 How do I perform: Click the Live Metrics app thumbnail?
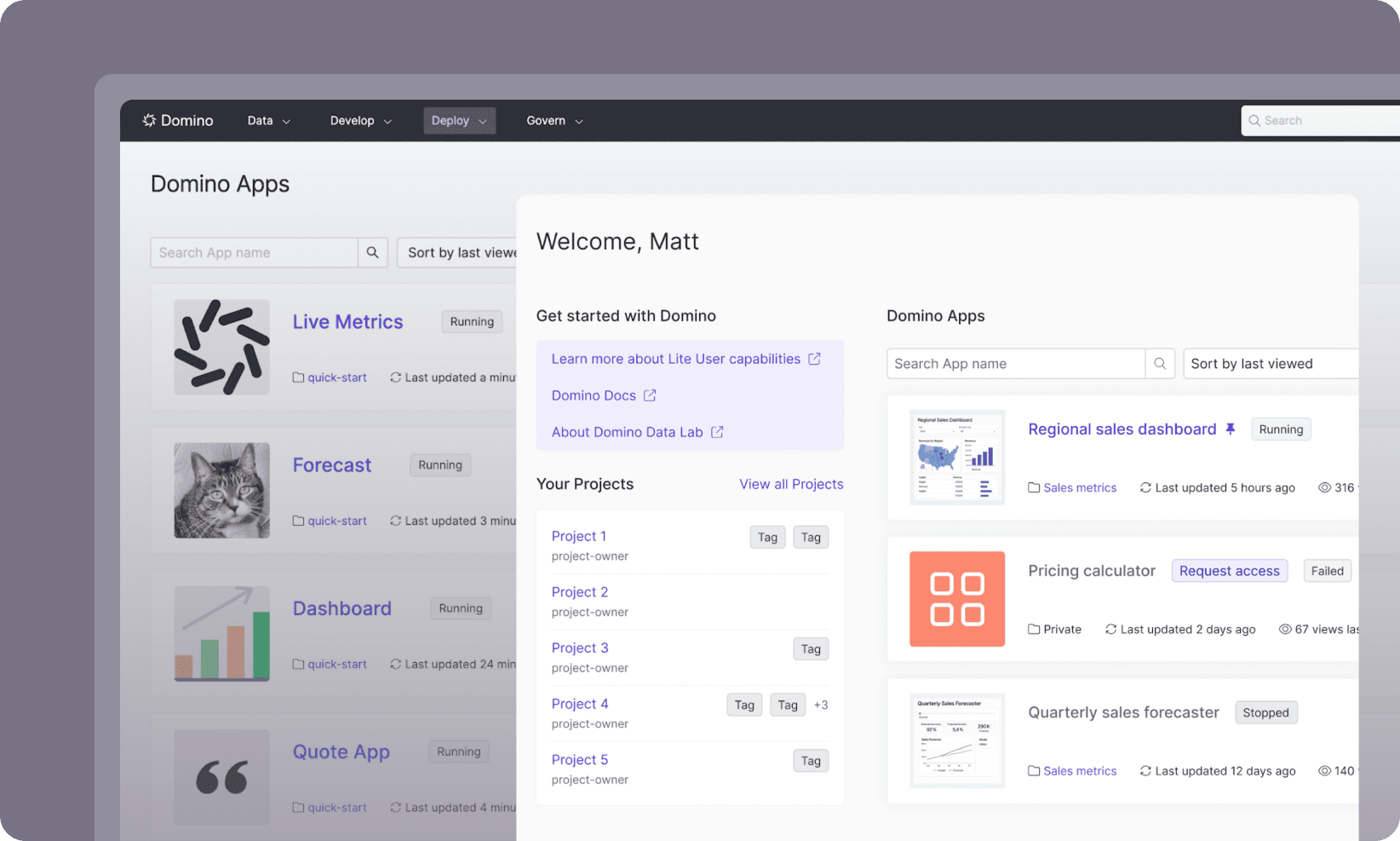click(x=221, y=347)
